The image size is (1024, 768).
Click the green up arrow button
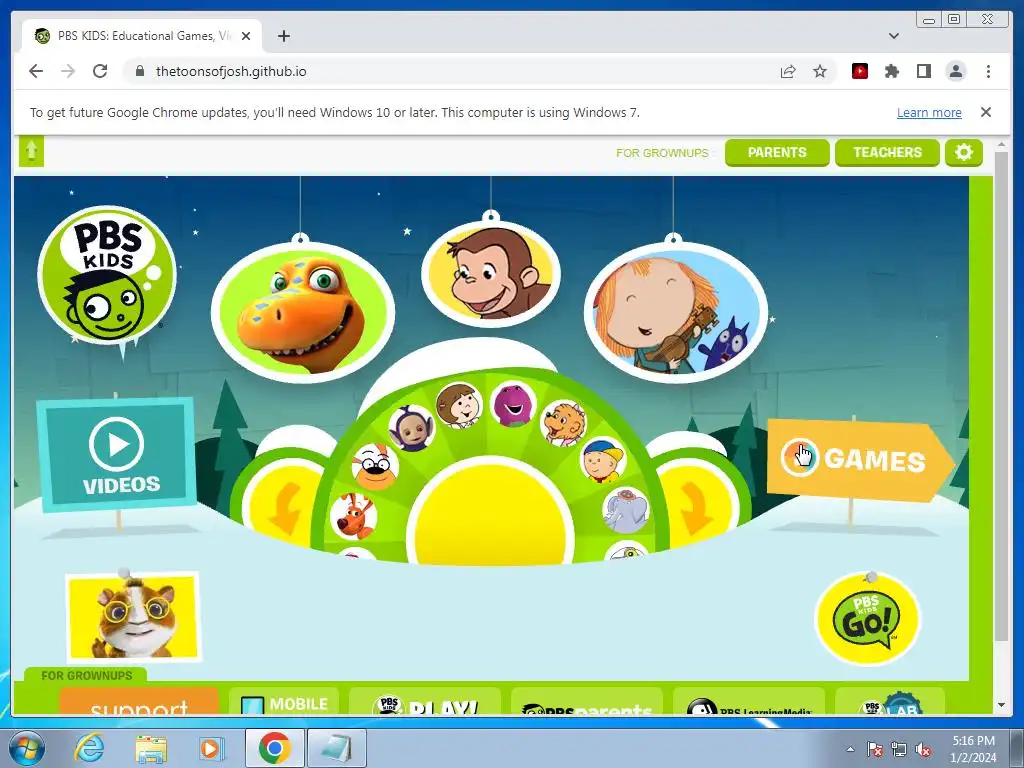31,152
